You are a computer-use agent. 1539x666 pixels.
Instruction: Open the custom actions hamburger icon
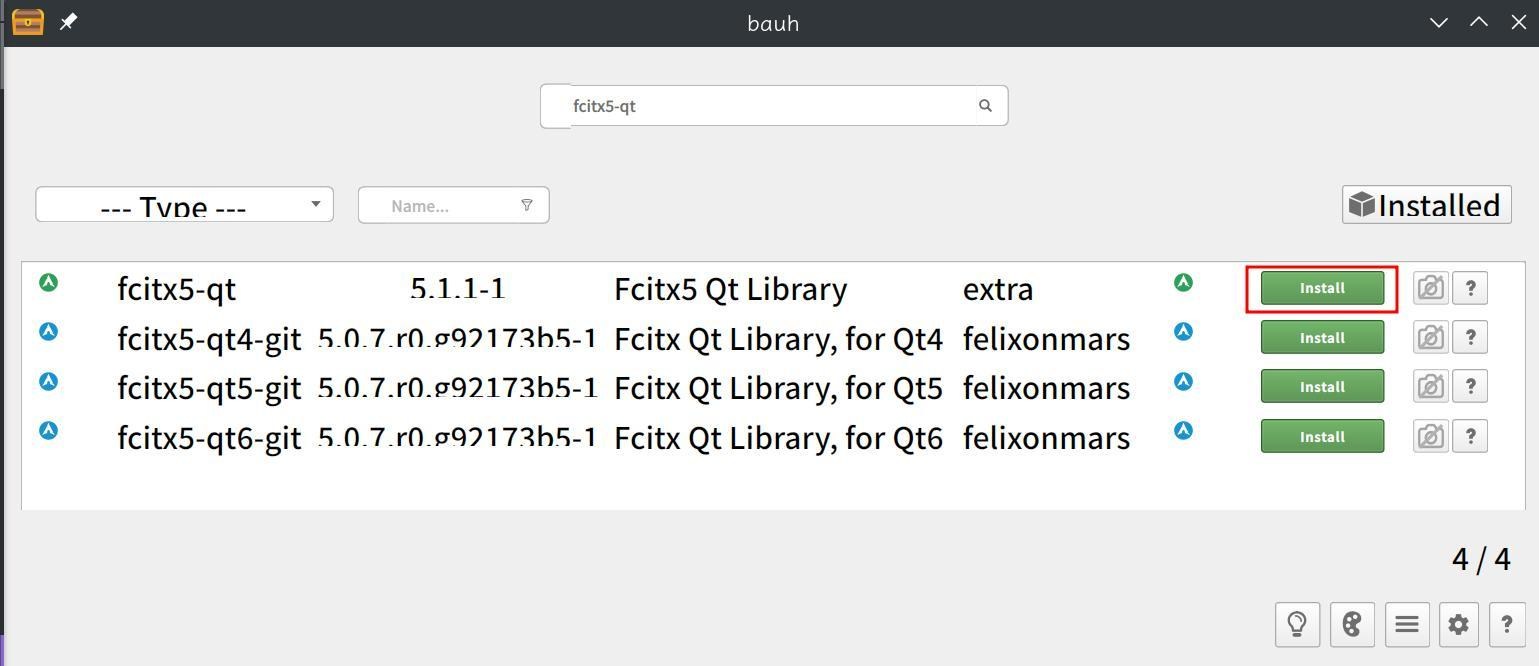click(x=1406, y=623)
